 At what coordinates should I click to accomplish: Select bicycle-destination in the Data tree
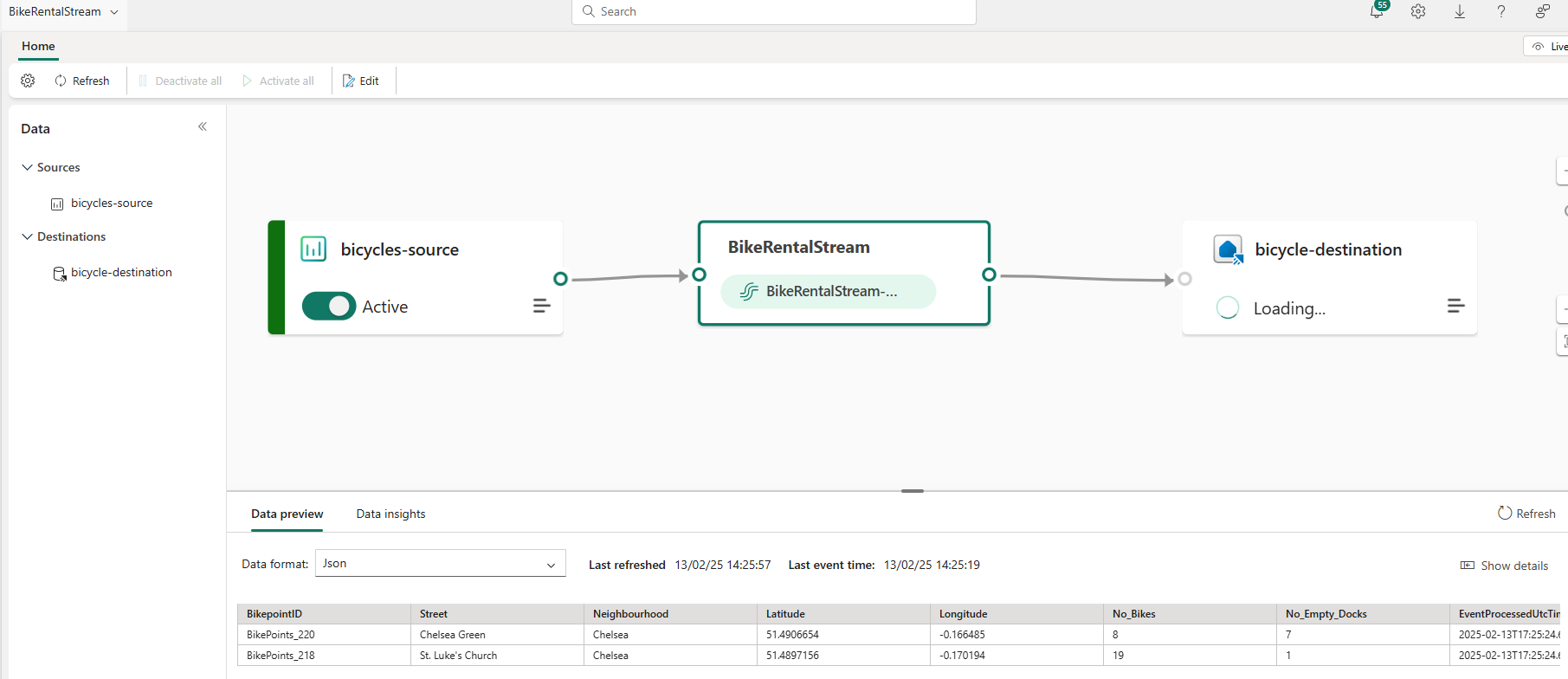click(x=121, y=272)
